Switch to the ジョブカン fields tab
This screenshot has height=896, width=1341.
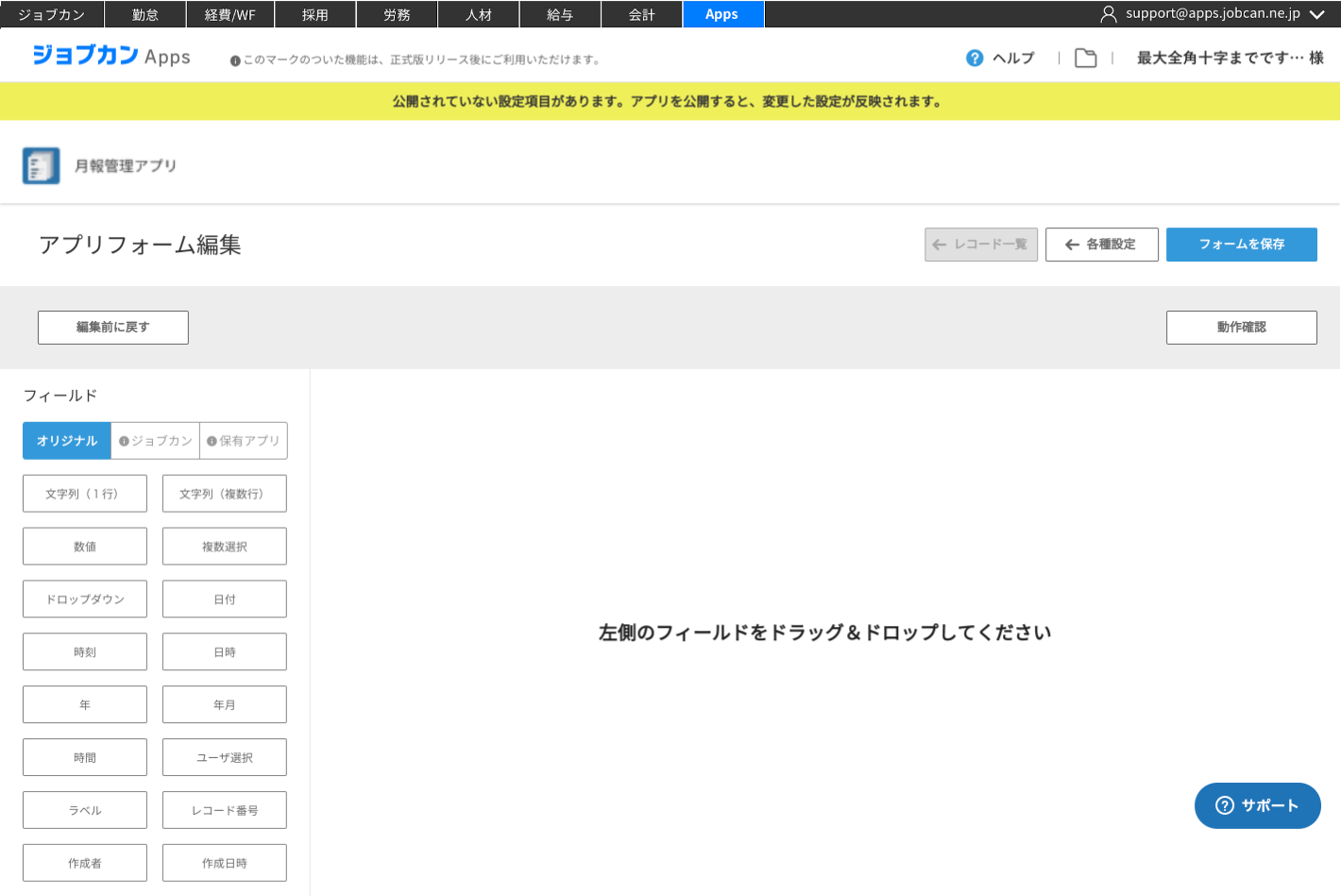(156, 441)
